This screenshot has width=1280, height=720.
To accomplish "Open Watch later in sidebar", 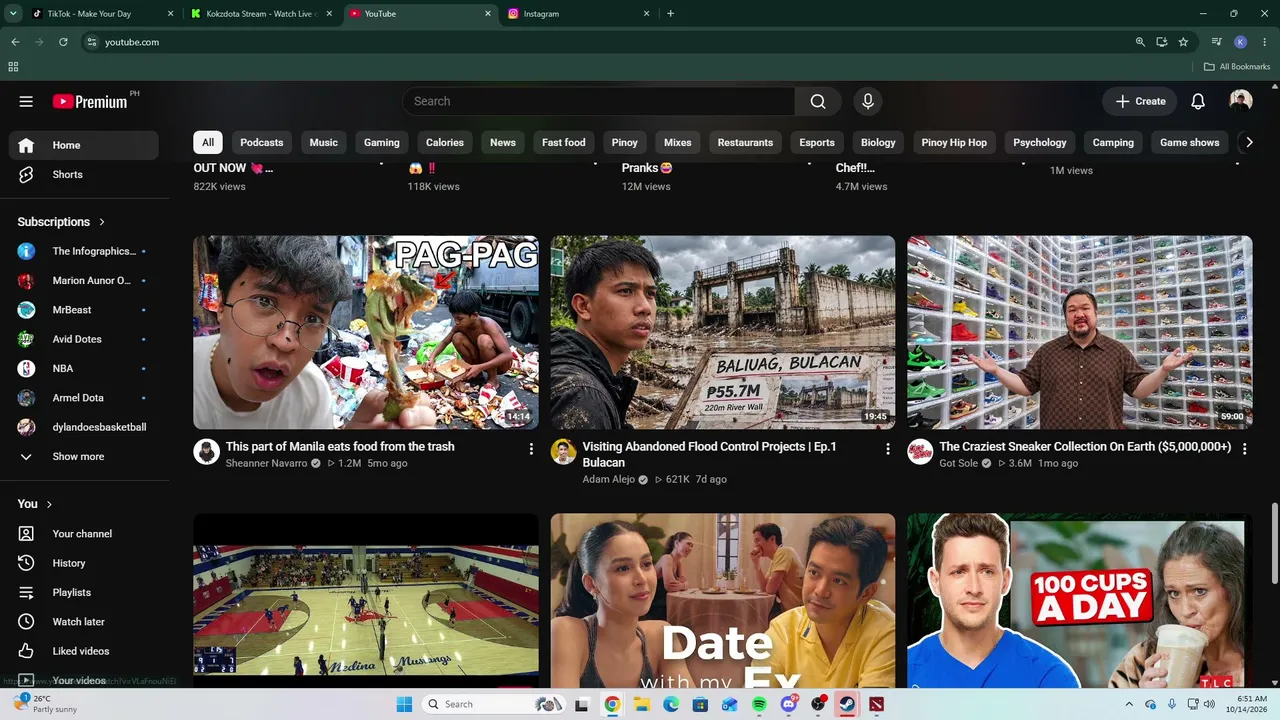I will click(84, 622).
